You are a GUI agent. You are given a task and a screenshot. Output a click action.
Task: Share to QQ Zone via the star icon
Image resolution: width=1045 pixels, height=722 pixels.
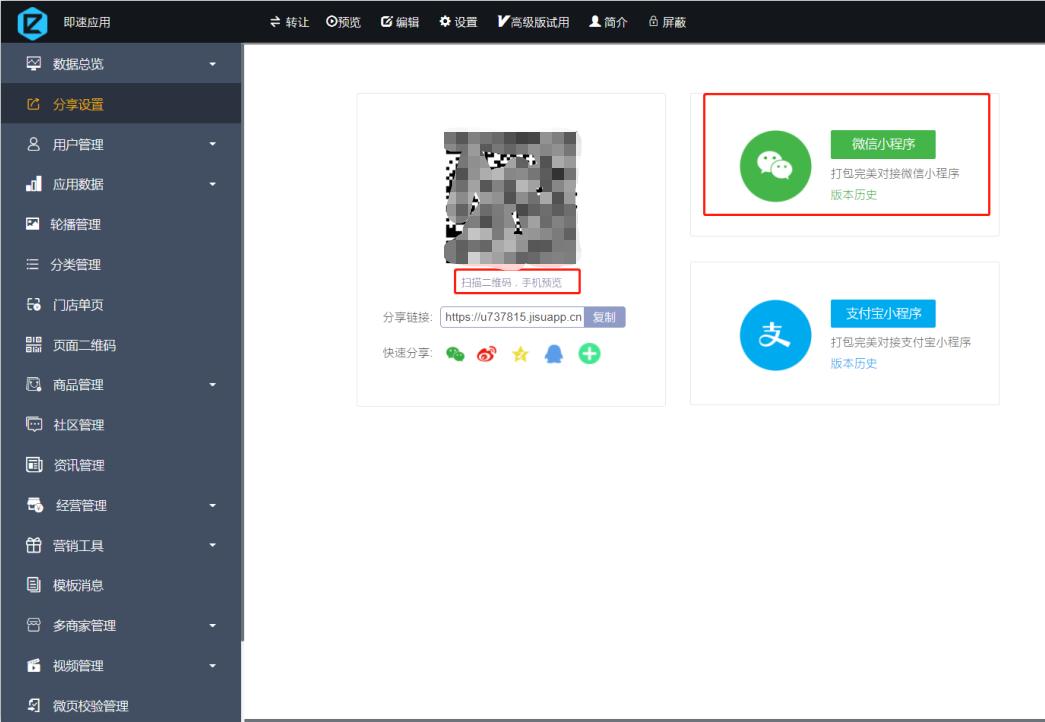pos(520,353)
